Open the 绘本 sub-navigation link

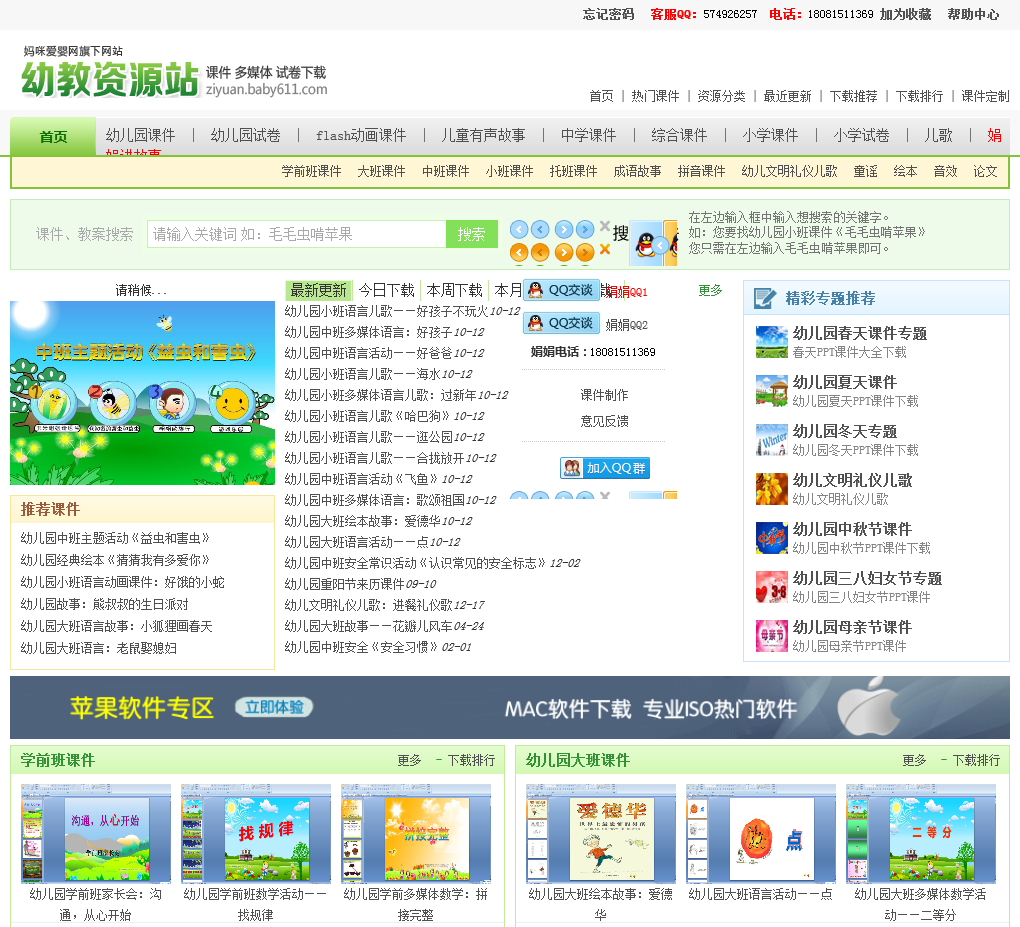coord(906,172)
